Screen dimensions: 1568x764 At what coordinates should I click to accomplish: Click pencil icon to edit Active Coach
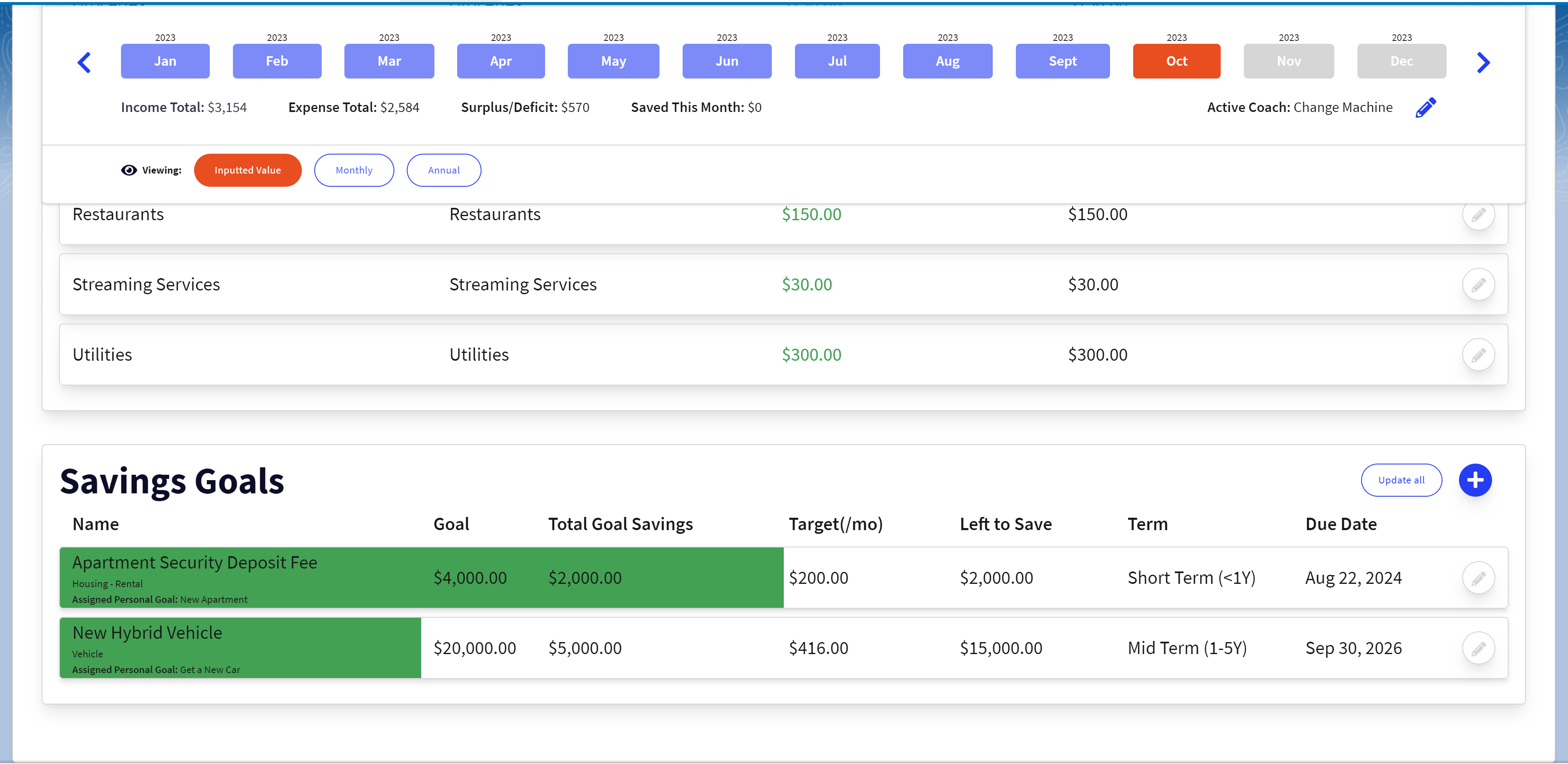click(1425, 108)
